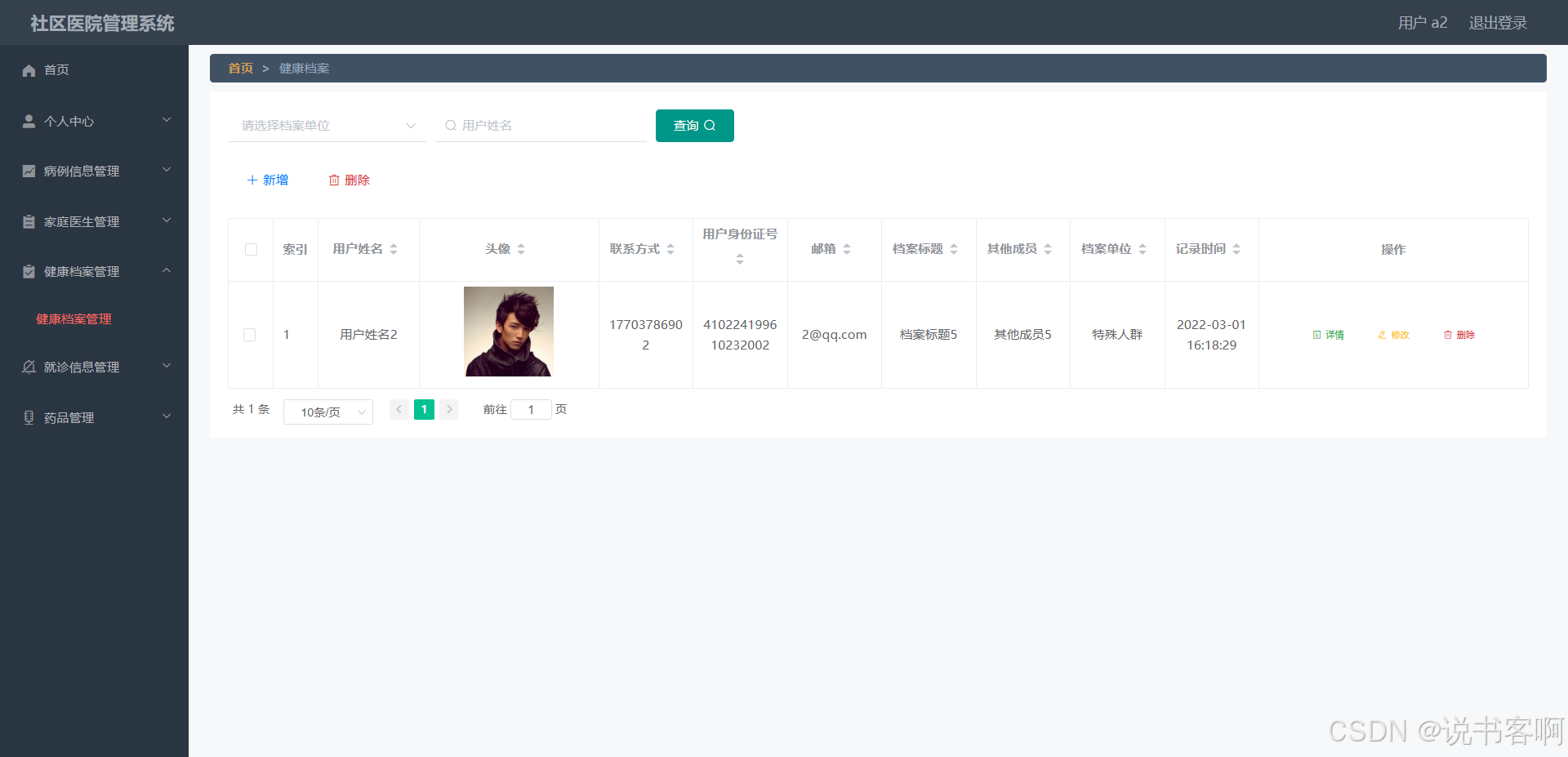Sort by 记录时间 column arrows
The width and height of the screenshot is (1568, 757).
(1236, 249)
